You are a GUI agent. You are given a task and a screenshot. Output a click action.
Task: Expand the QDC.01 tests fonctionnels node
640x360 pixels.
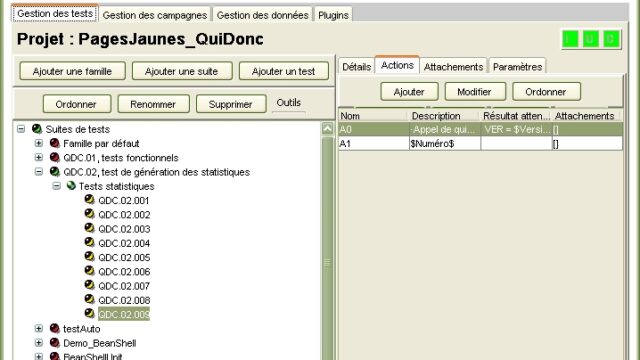pos(39,158)
